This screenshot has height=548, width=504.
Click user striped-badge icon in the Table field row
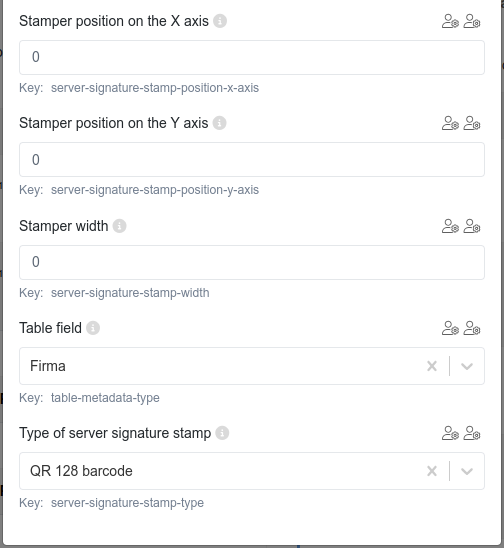(x=450, y=328)
